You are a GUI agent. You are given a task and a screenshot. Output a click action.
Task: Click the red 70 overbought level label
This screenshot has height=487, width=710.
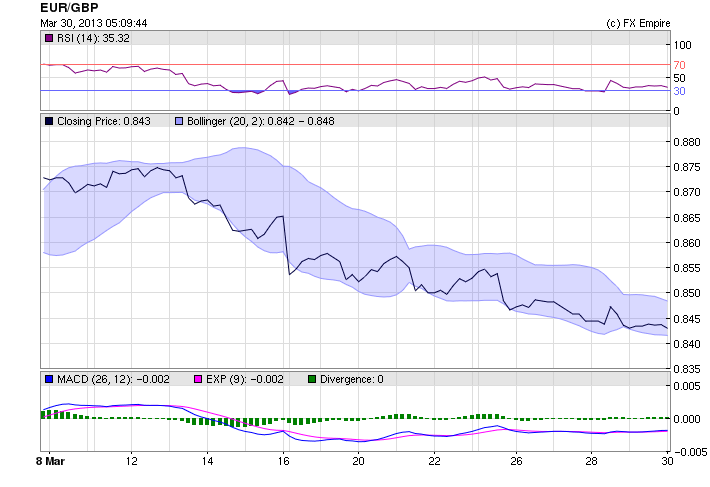pyautogui.click(x=678, y=64)
